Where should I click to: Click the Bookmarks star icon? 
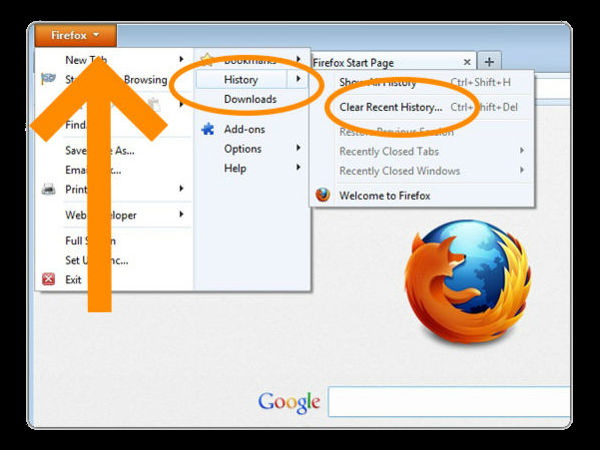[207, 59]
